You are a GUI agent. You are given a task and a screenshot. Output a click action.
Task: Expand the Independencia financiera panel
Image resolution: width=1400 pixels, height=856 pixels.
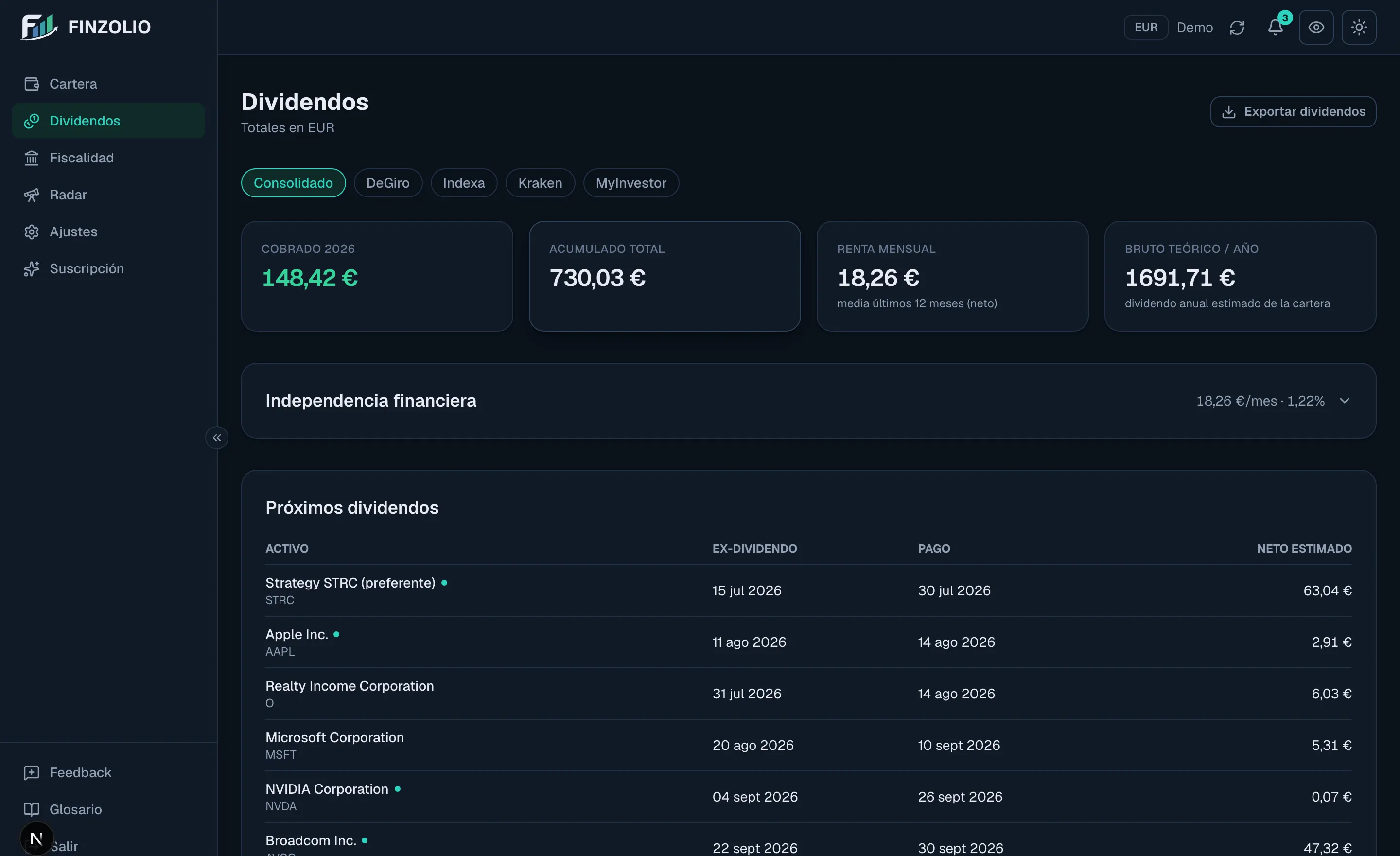[x=808, y=401]
